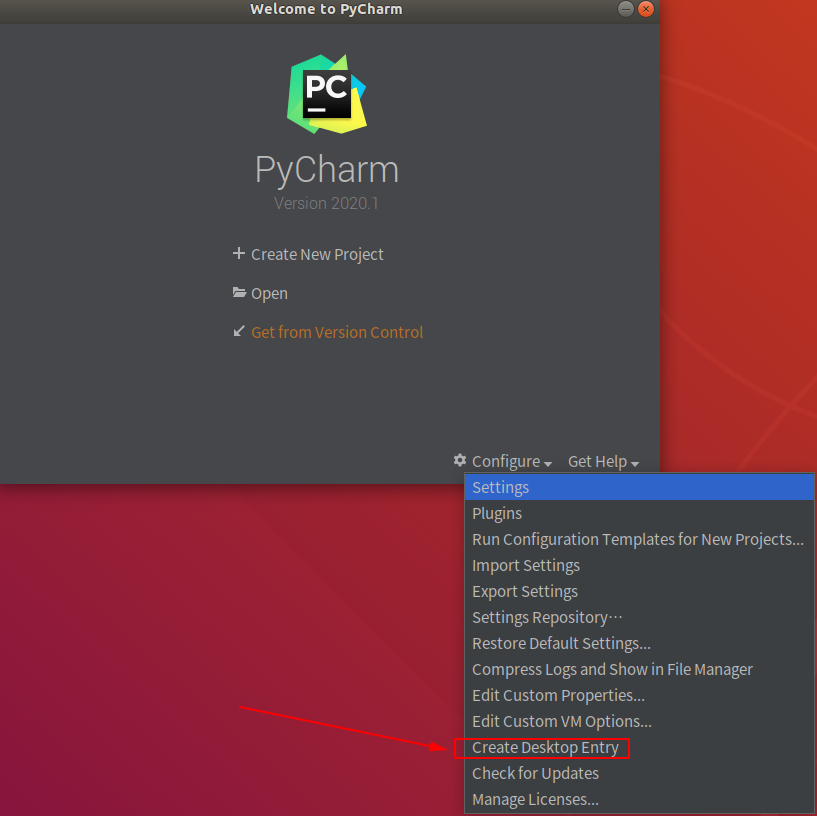
Task: Choose Import Settings menu entry
Action: point(525,565)
